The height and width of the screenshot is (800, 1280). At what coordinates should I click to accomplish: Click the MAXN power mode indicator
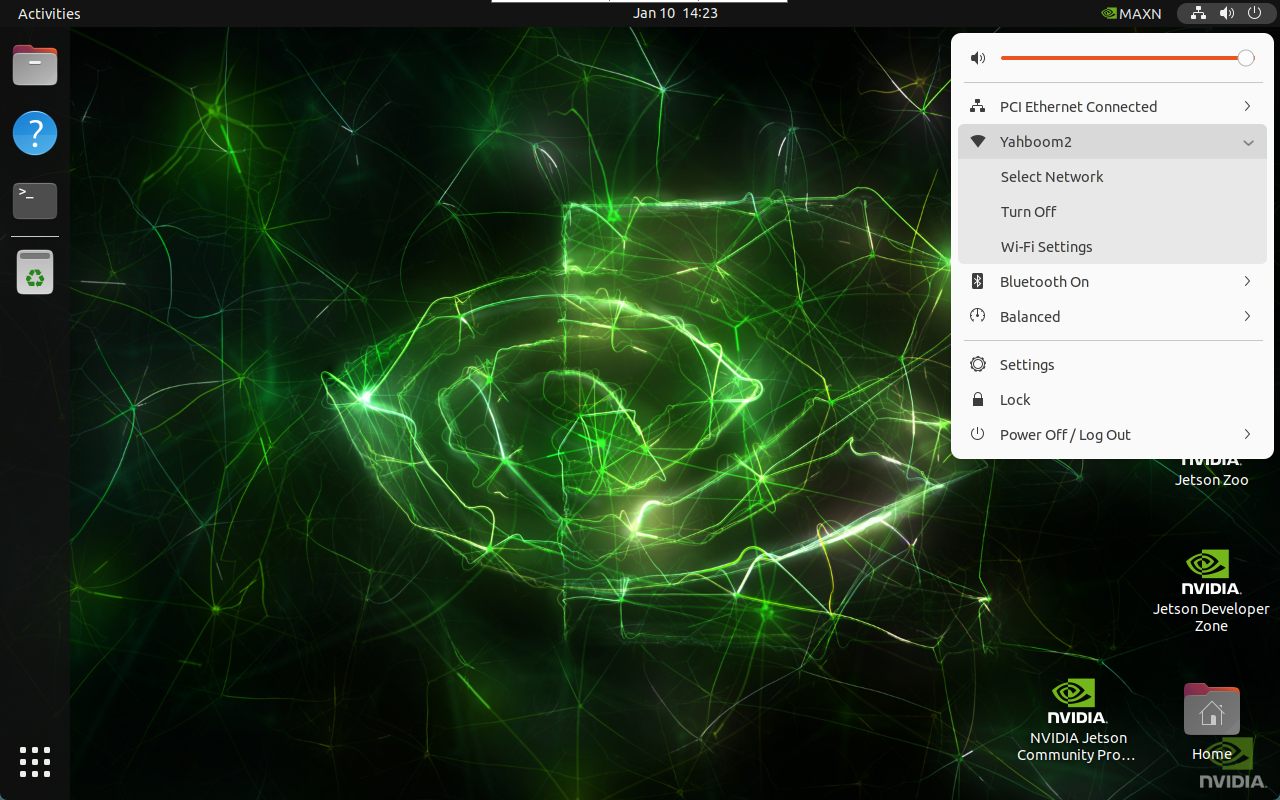[1130, 14]
